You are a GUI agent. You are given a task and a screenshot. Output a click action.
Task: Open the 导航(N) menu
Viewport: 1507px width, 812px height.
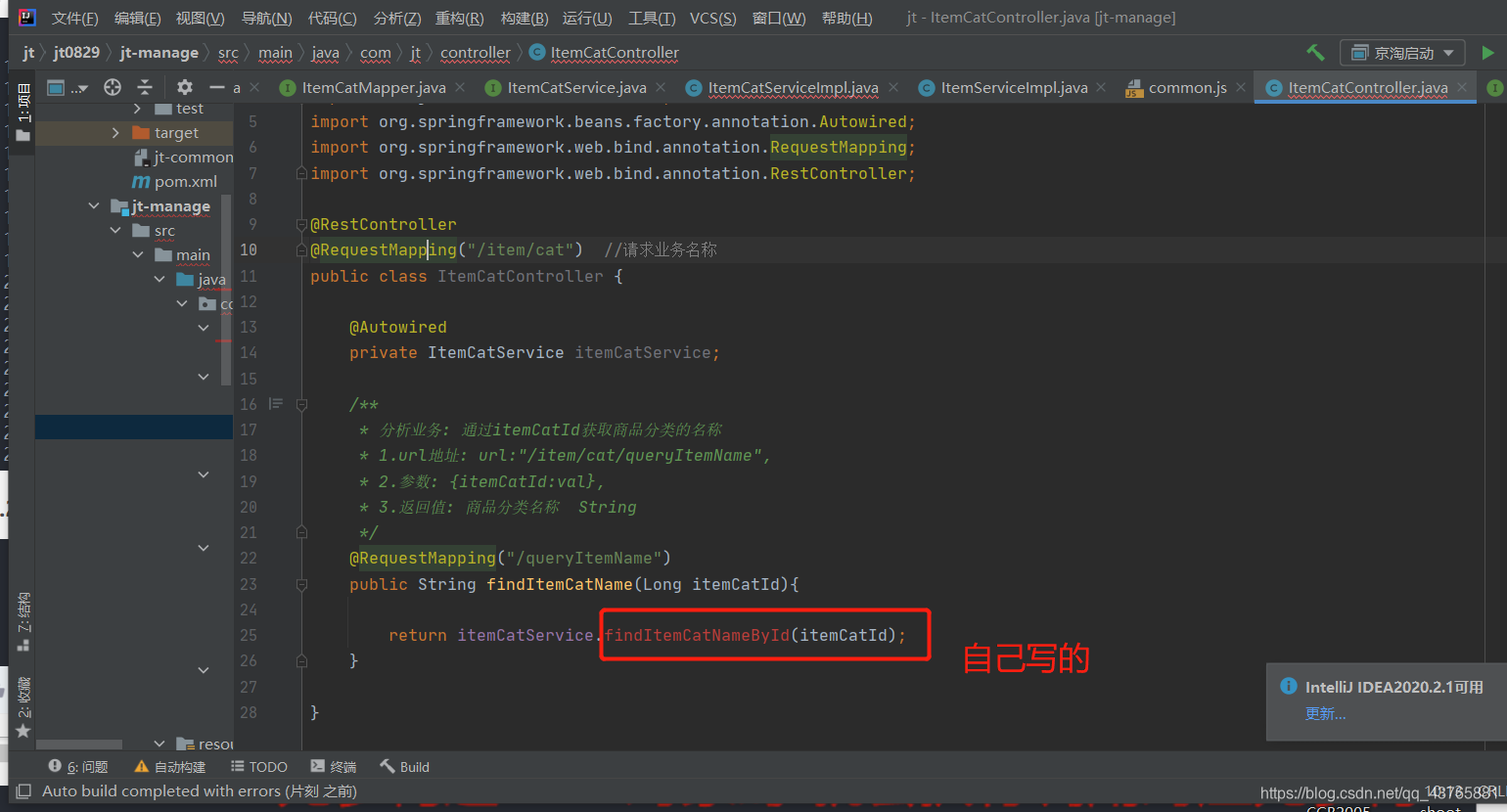[267, 19]
